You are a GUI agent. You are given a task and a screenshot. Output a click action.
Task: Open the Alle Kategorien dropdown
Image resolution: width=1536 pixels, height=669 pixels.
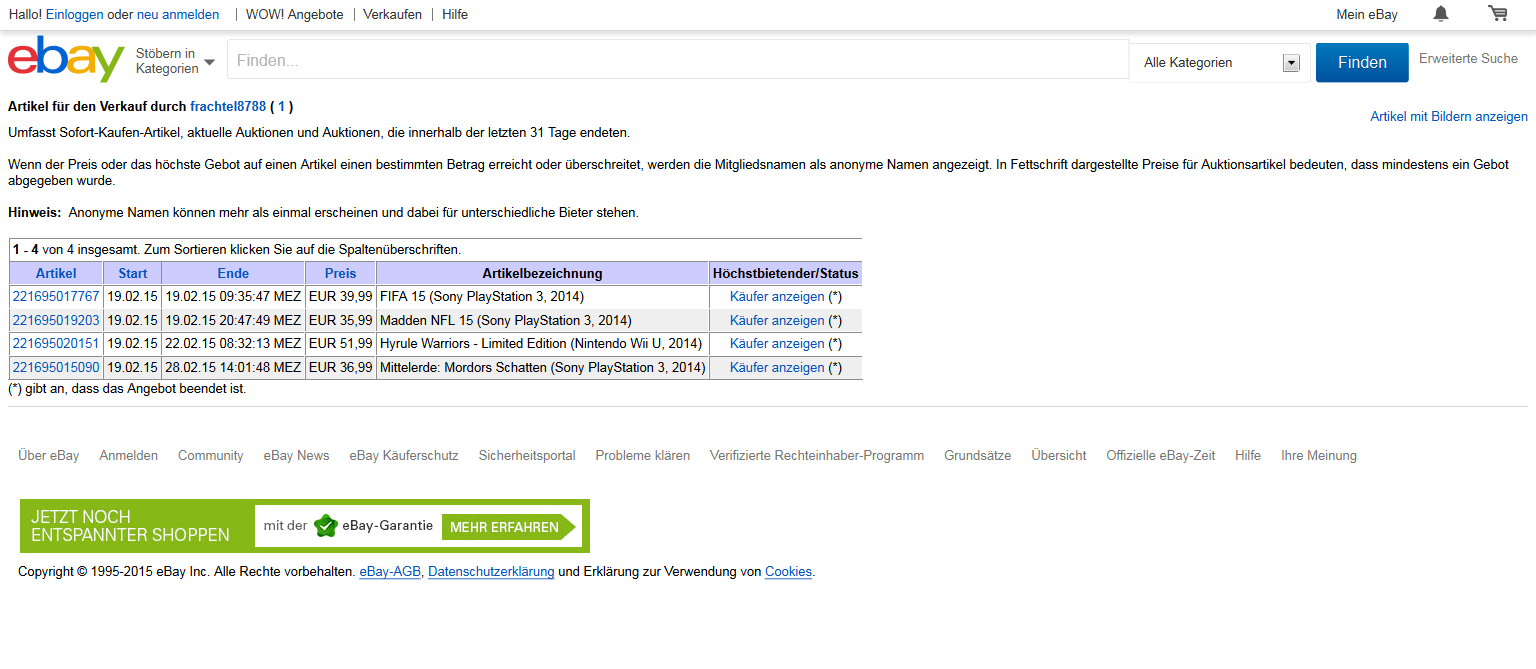(x=1220, y=63)
